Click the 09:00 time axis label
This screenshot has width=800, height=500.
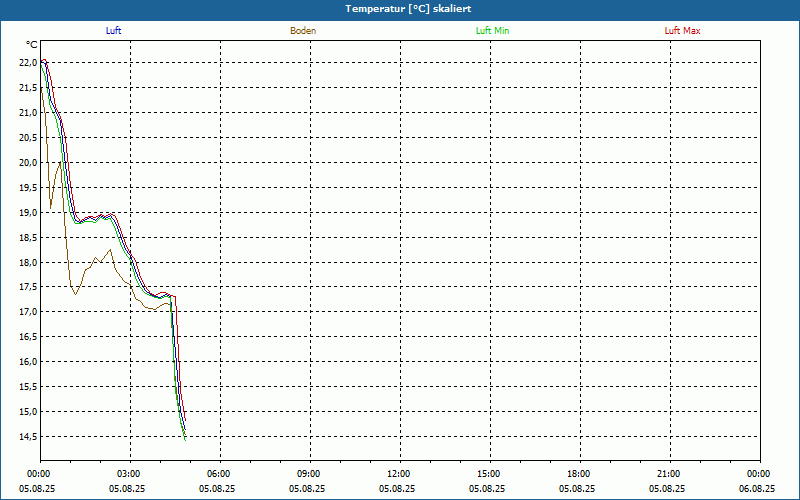[x=308, y=474]
